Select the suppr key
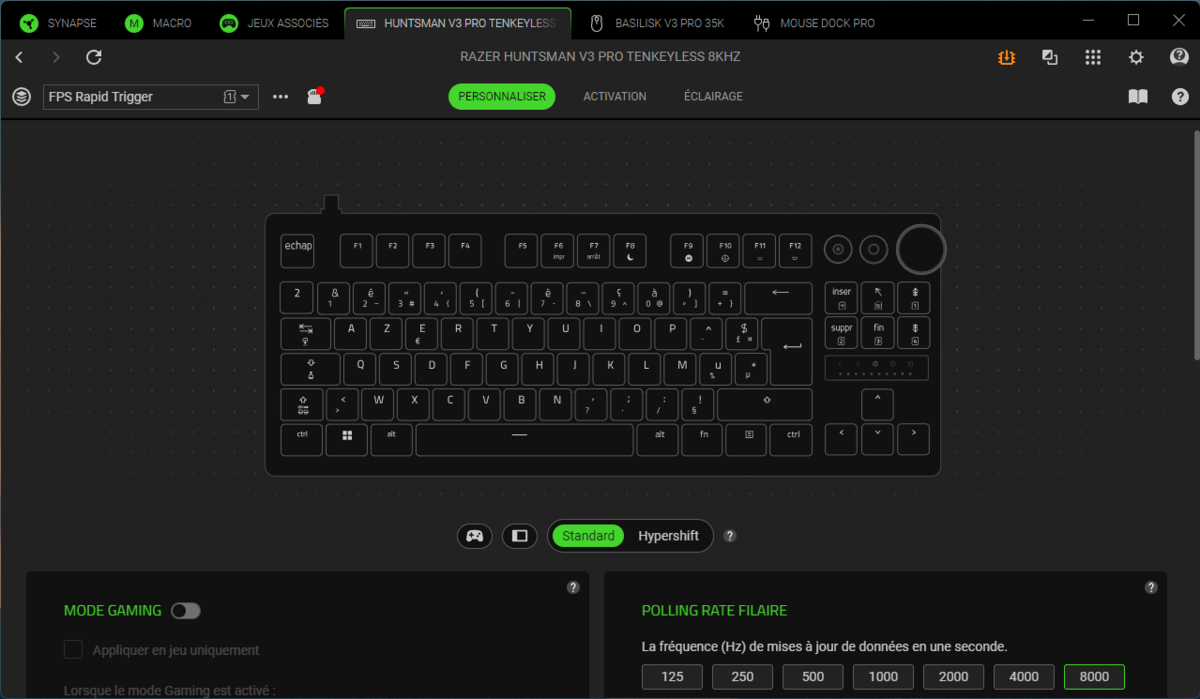 coord(841,332)
